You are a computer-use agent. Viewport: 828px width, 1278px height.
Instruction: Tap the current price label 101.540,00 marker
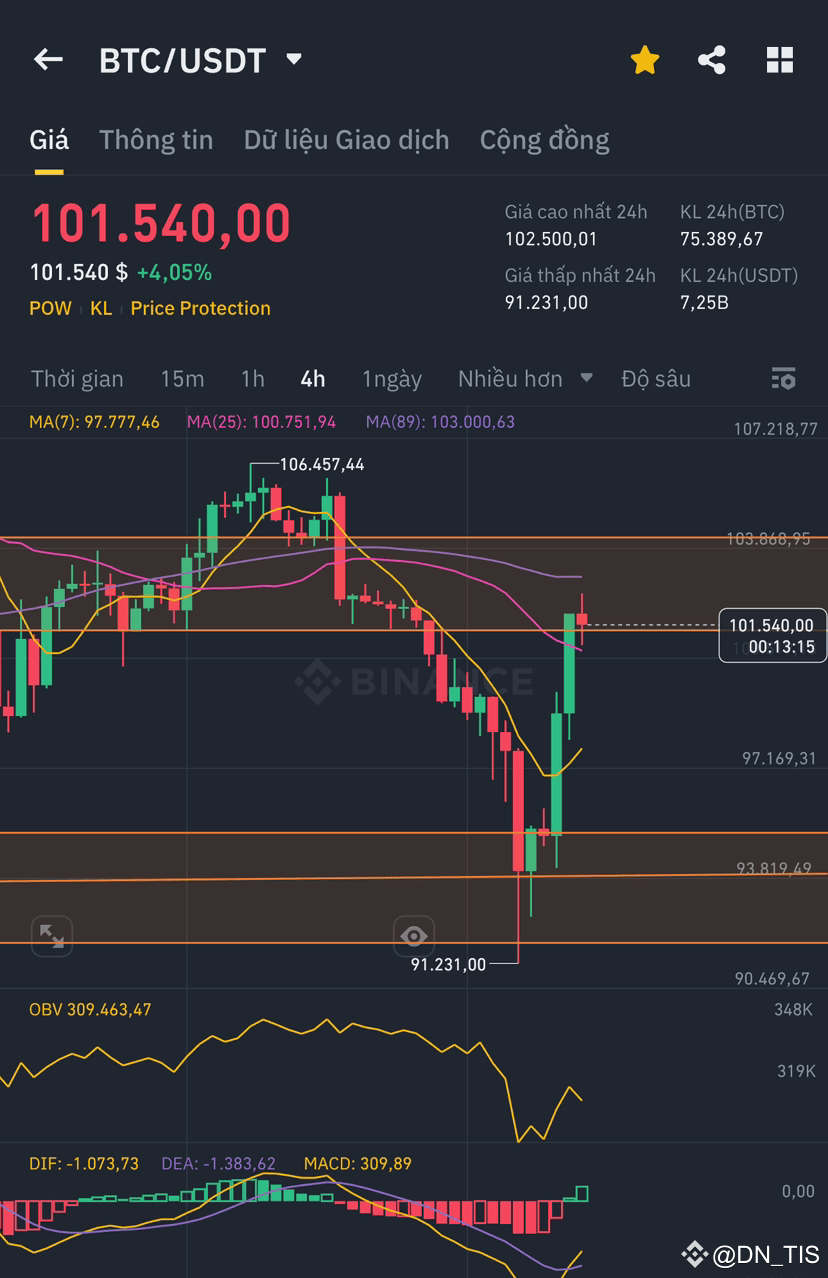[773, 634]
